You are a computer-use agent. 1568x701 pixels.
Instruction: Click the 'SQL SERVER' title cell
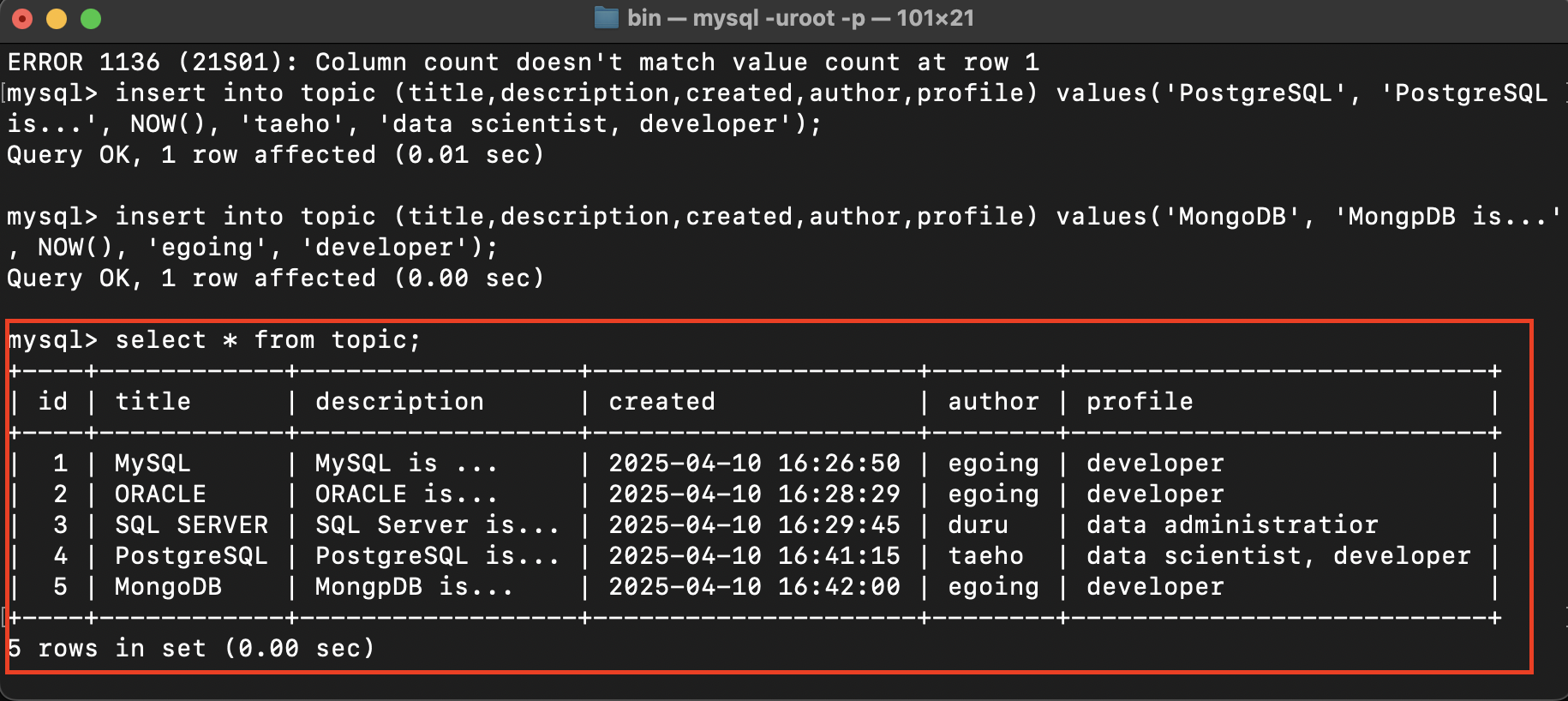tap(192, 525)
